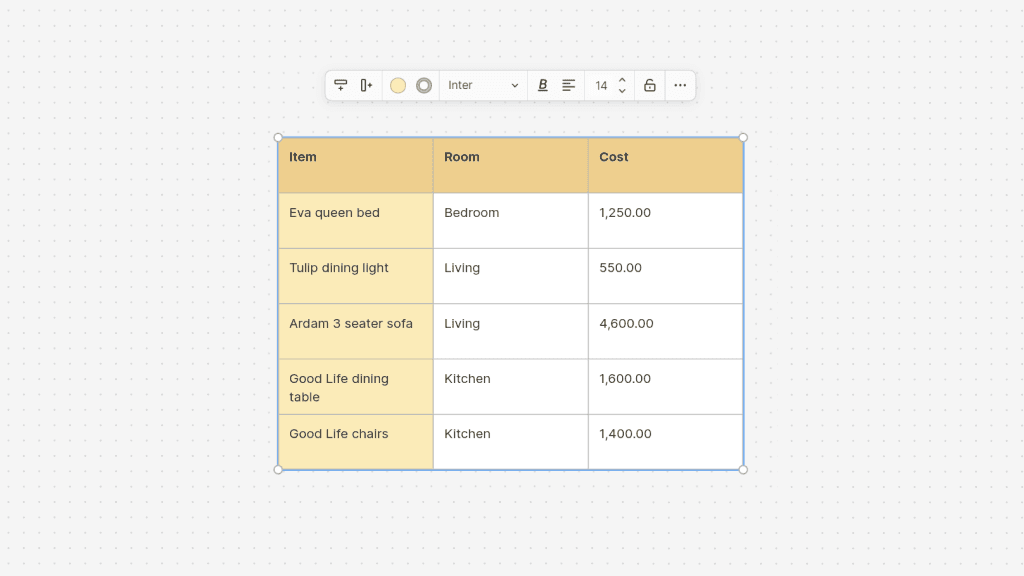Viewport: 1024px width, 576px height.
Task: Select the 550.00 cost cell
Action: click(665, 276)
